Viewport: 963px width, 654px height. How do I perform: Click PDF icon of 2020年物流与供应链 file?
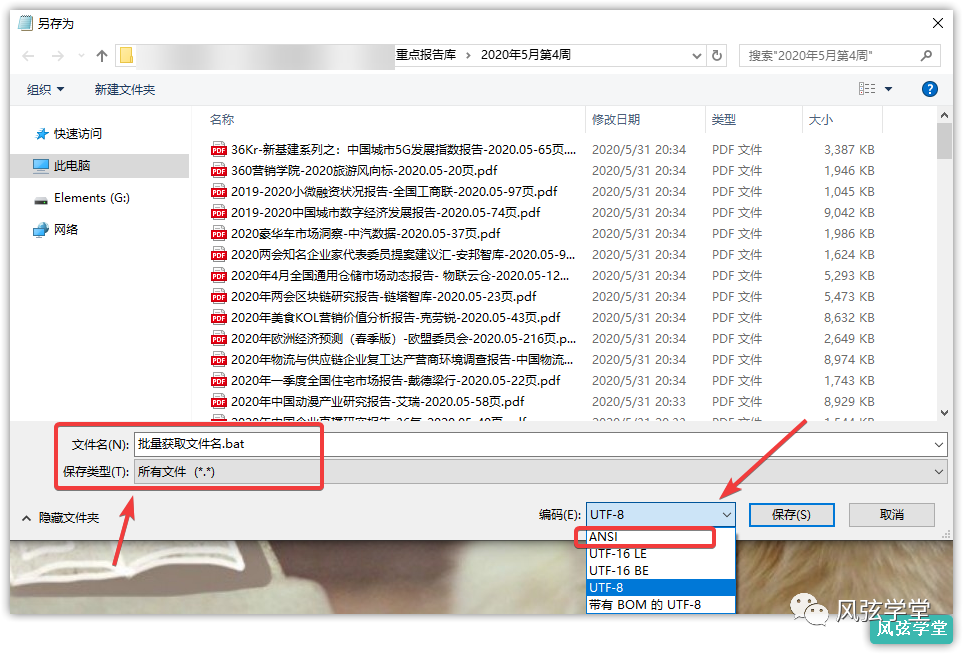(x=219, y=359)
